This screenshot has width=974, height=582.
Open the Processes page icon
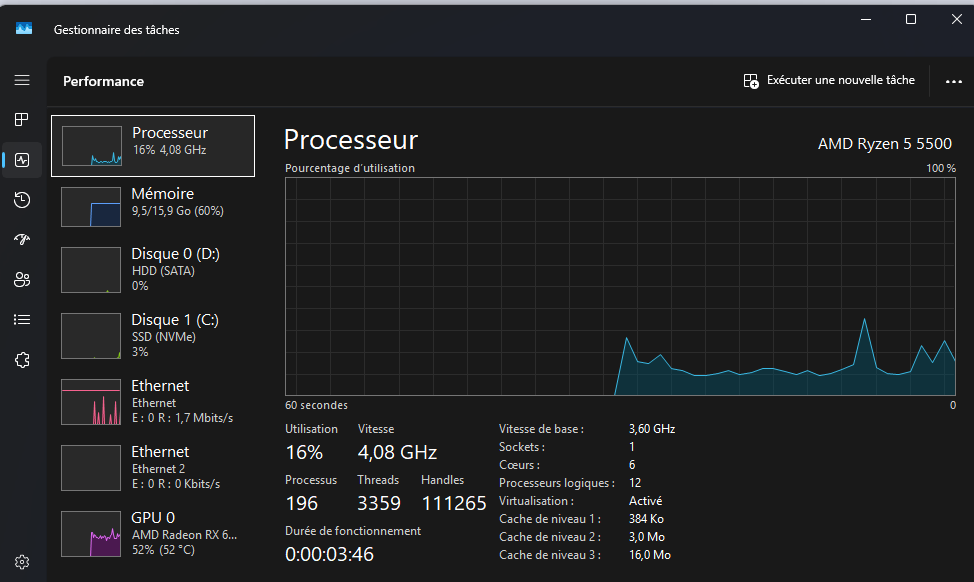pos(22,119)
